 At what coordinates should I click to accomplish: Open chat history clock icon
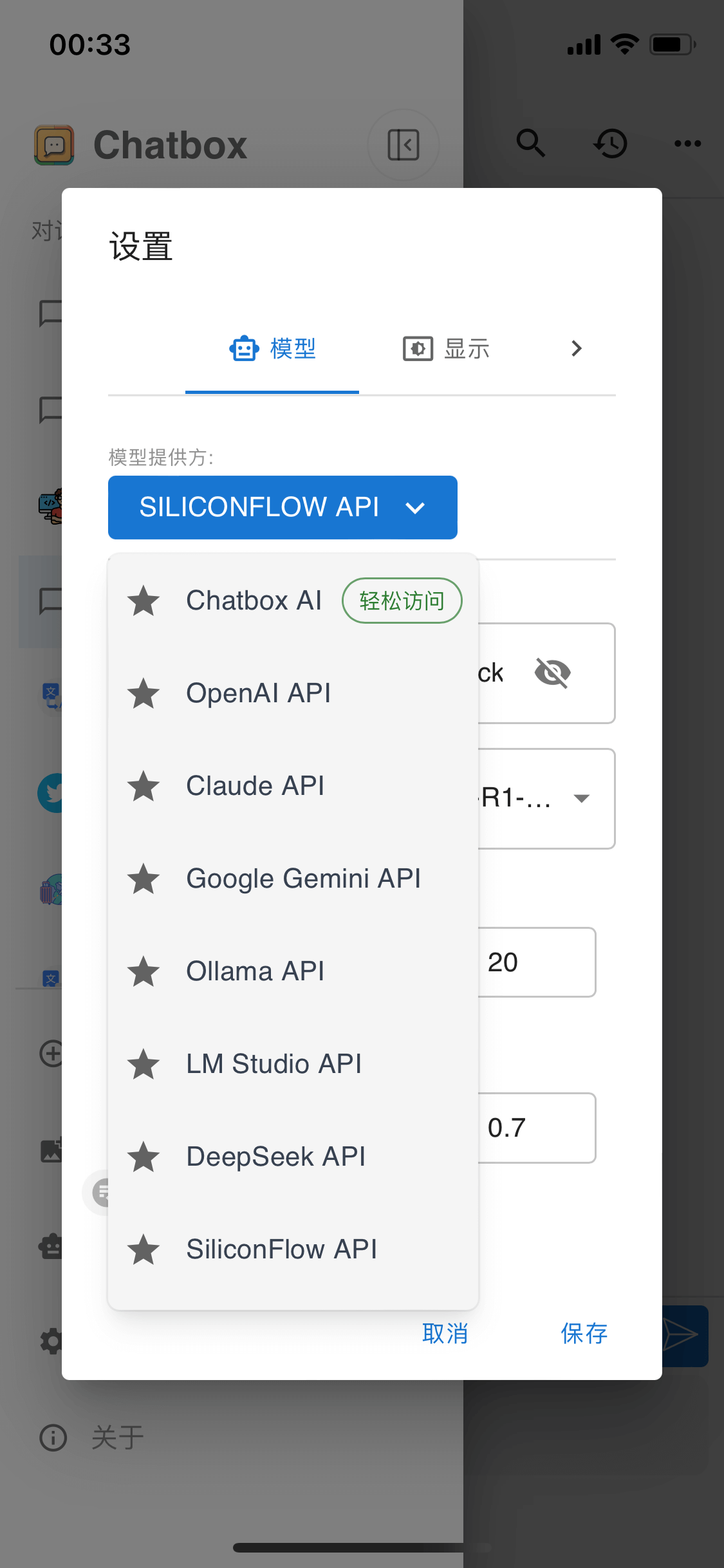pos(610,143)
